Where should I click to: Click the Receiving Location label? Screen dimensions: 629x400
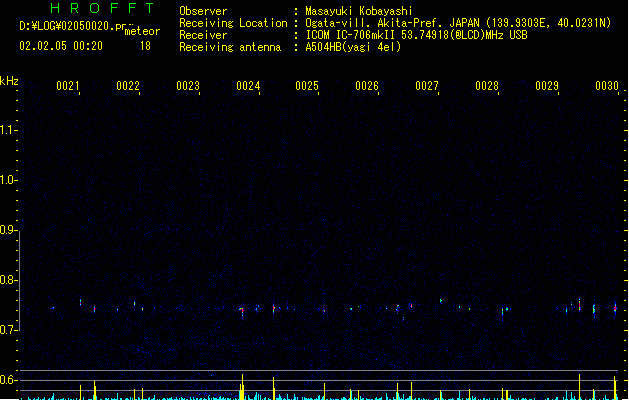pos(233,23)
